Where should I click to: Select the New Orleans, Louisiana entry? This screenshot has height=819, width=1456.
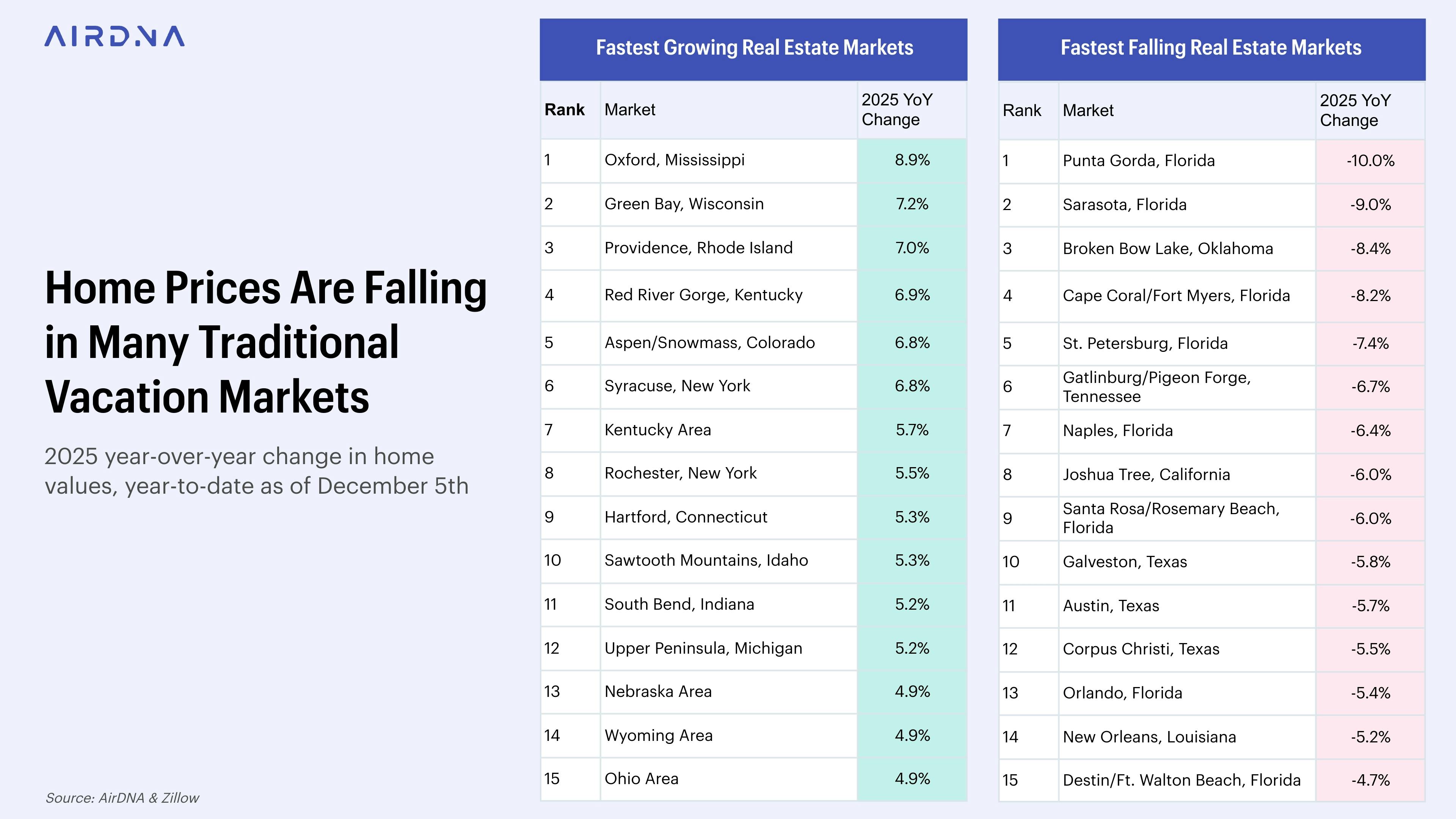[1149, 737]
